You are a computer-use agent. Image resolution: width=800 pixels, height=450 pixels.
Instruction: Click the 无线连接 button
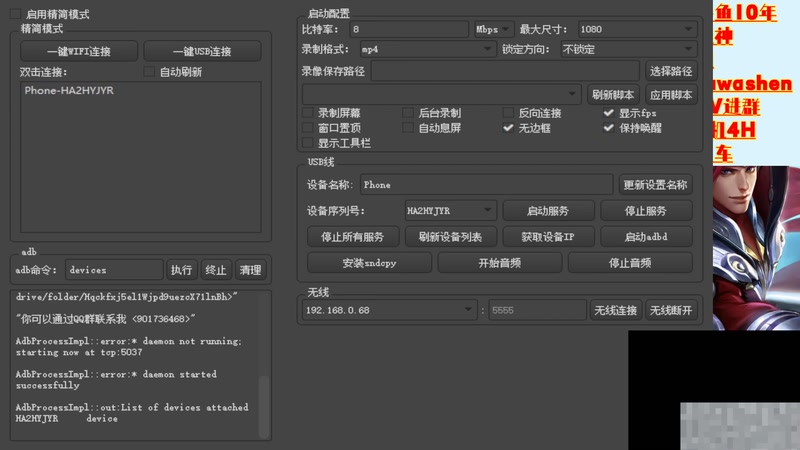click(x=615, y=310)
